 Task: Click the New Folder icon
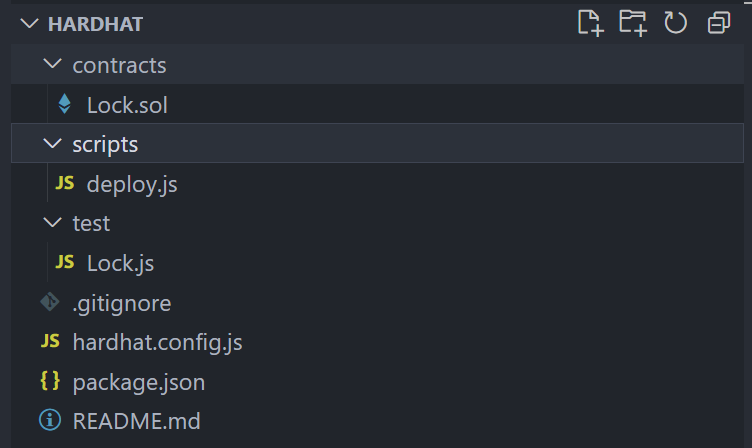(633, 23)
